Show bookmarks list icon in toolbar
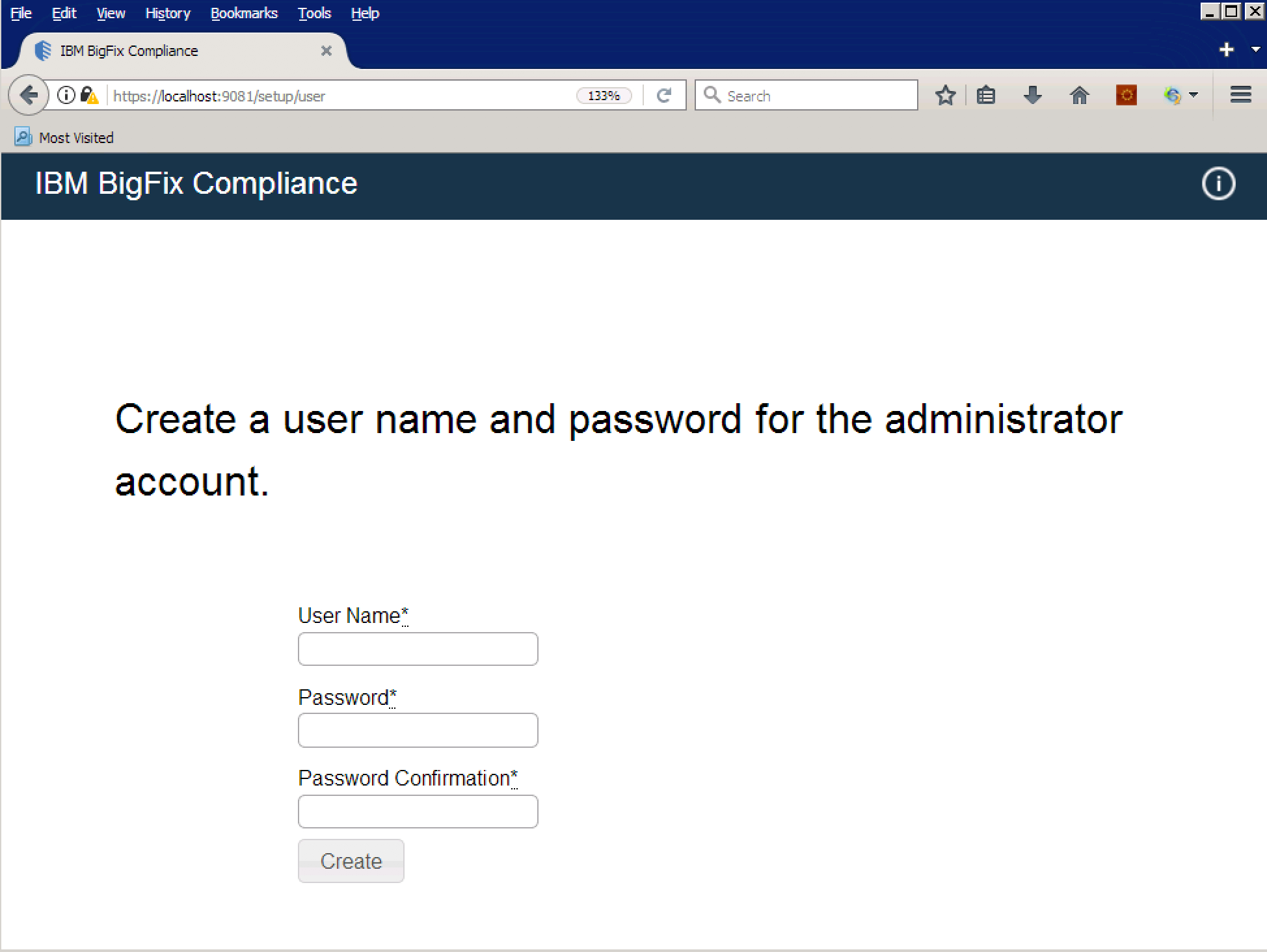The height and width of the screenshot is (952, 1267). 986,96
